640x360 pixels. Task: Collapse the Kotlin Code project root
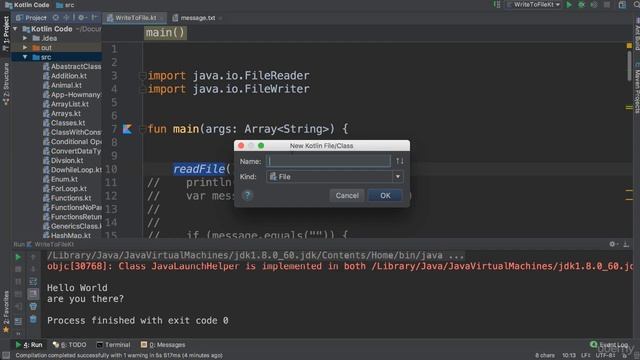16,29
